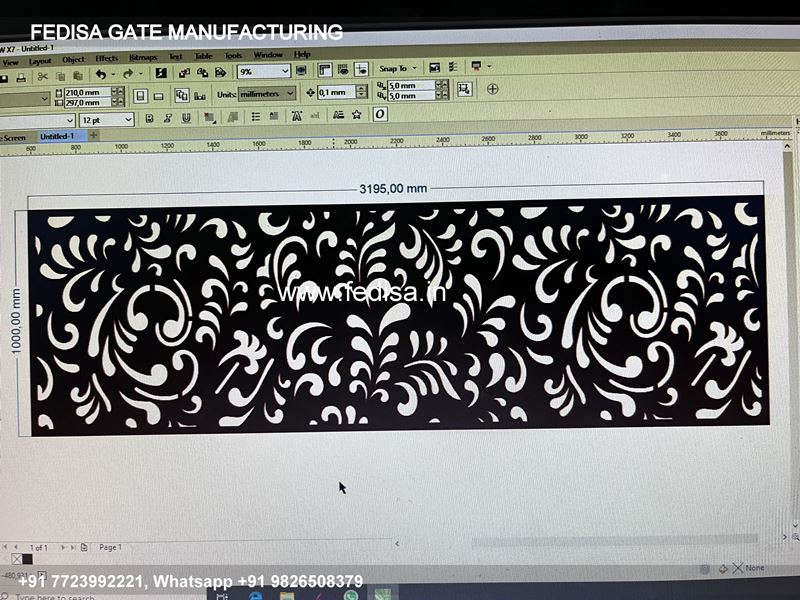The width and height of the screenshot is (800, 600).
Task: Click the Page 1 tab at the bottom
Action: click(x=112, y=547)
